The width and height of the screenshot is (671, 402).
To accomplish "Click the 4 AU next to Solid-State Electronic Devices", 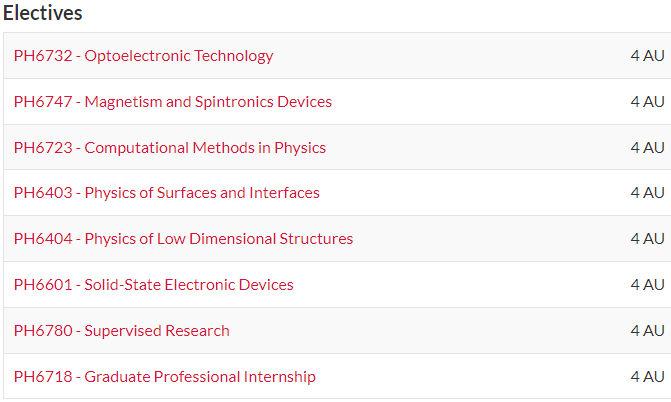I will coord(647,285).
